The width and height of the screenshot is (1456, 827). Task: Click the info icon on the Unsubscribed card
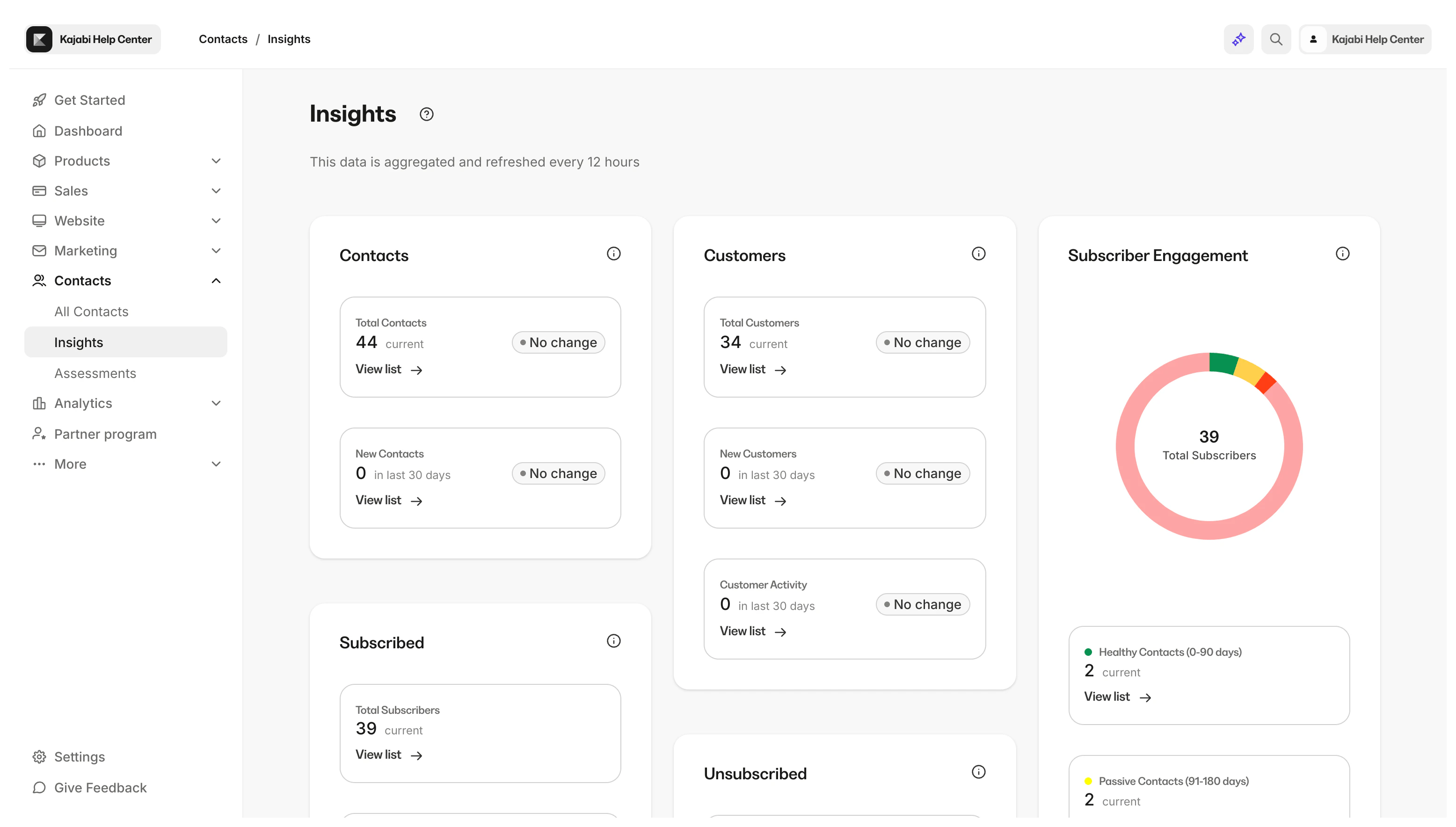(978, 771)
